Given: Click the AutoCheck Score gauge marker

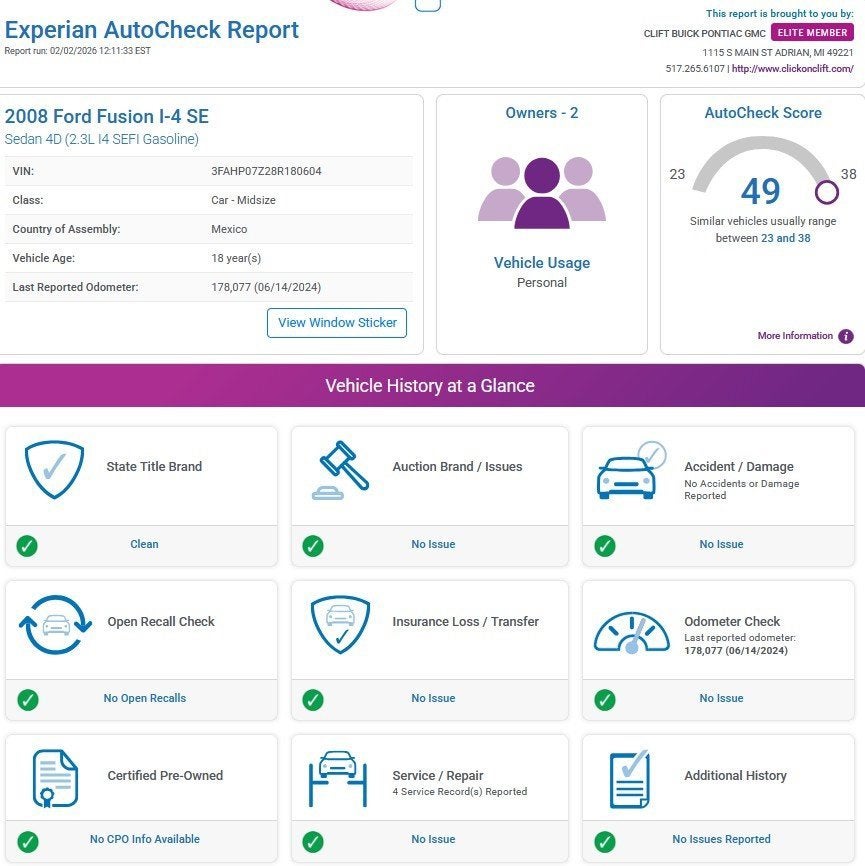Looking at the screenshot, I should coord(827,191).
